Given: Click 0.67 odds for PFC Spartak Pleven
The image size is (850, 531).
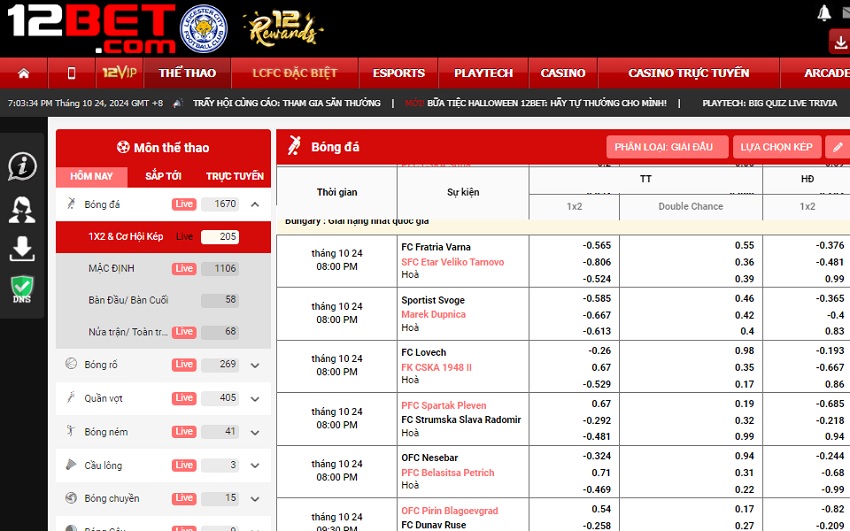Looking at the screenshot, I should [601, 404].
